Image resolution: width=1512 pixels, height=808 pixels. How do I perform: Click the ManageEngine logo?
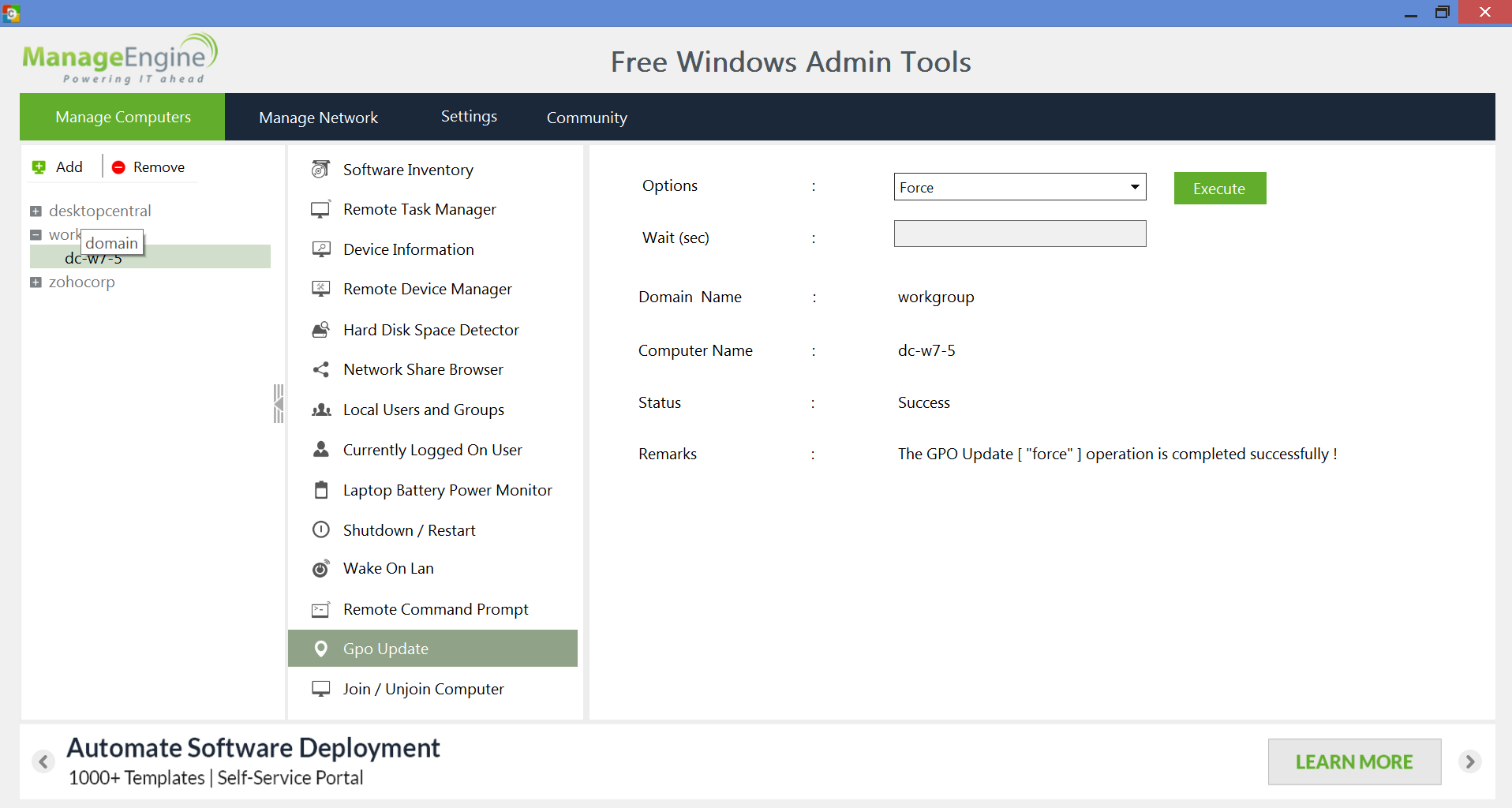tap(120, 58)
